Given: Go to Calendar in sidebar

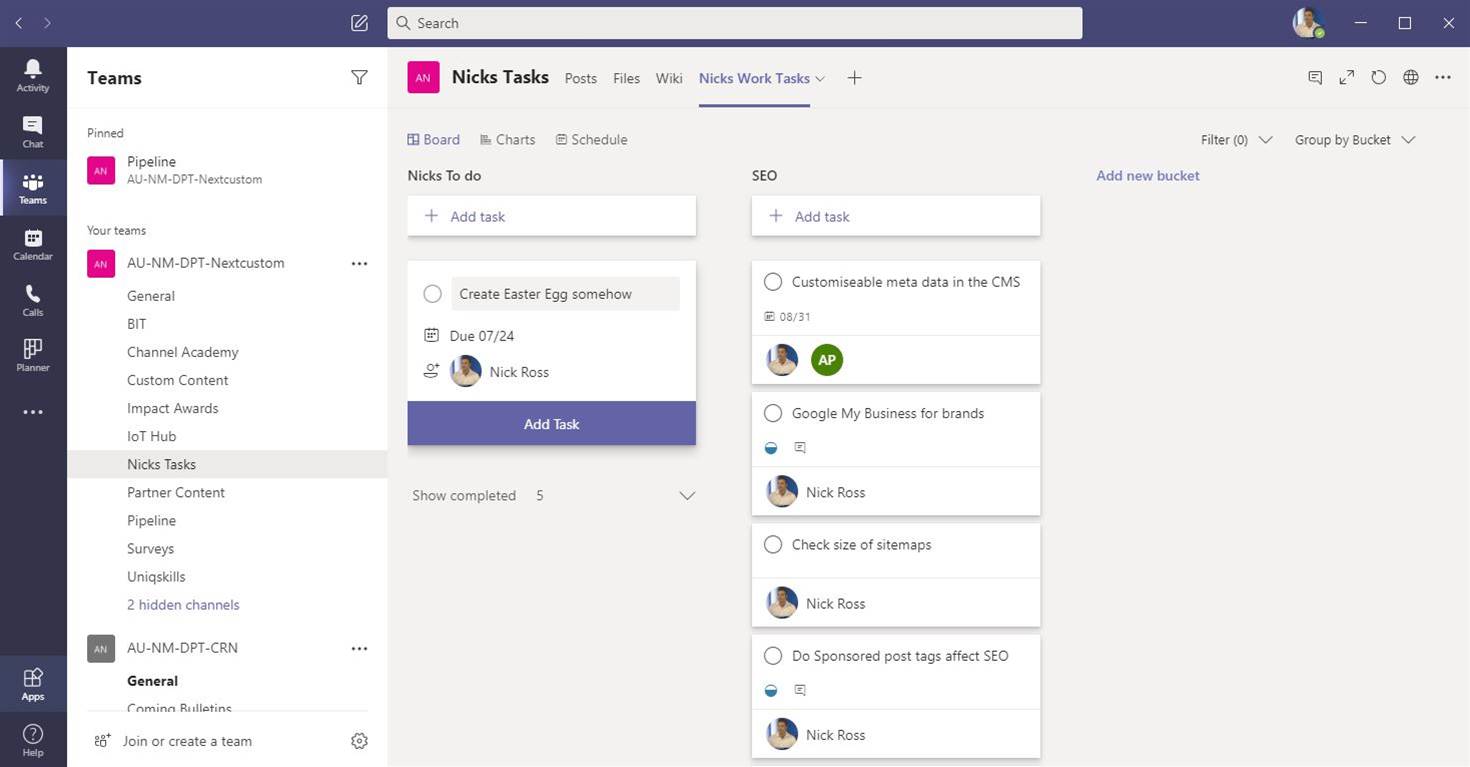Looking at the screenshot, I should (x=33, y=244).
